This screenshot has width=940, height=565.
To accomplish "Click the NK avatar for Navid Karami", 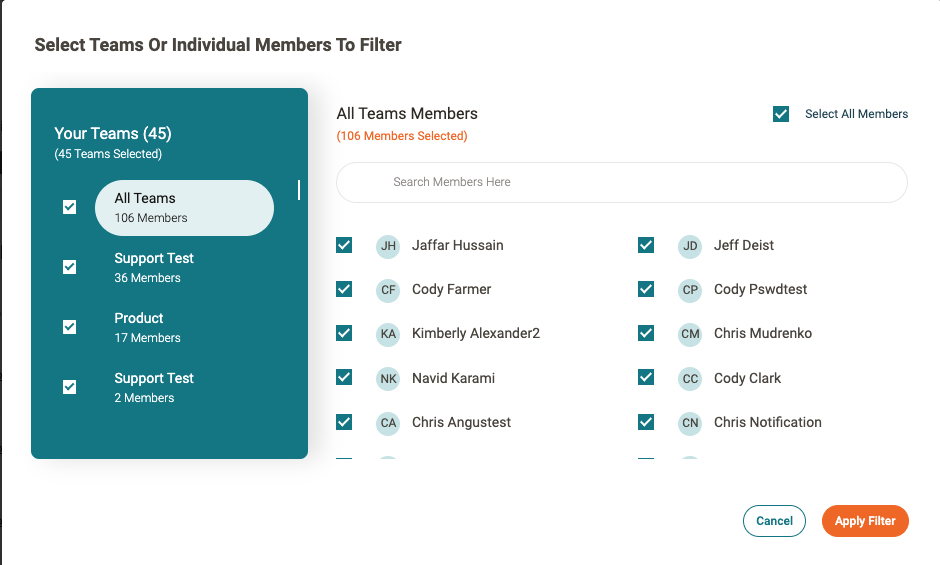I will click(x=388, y=379).
